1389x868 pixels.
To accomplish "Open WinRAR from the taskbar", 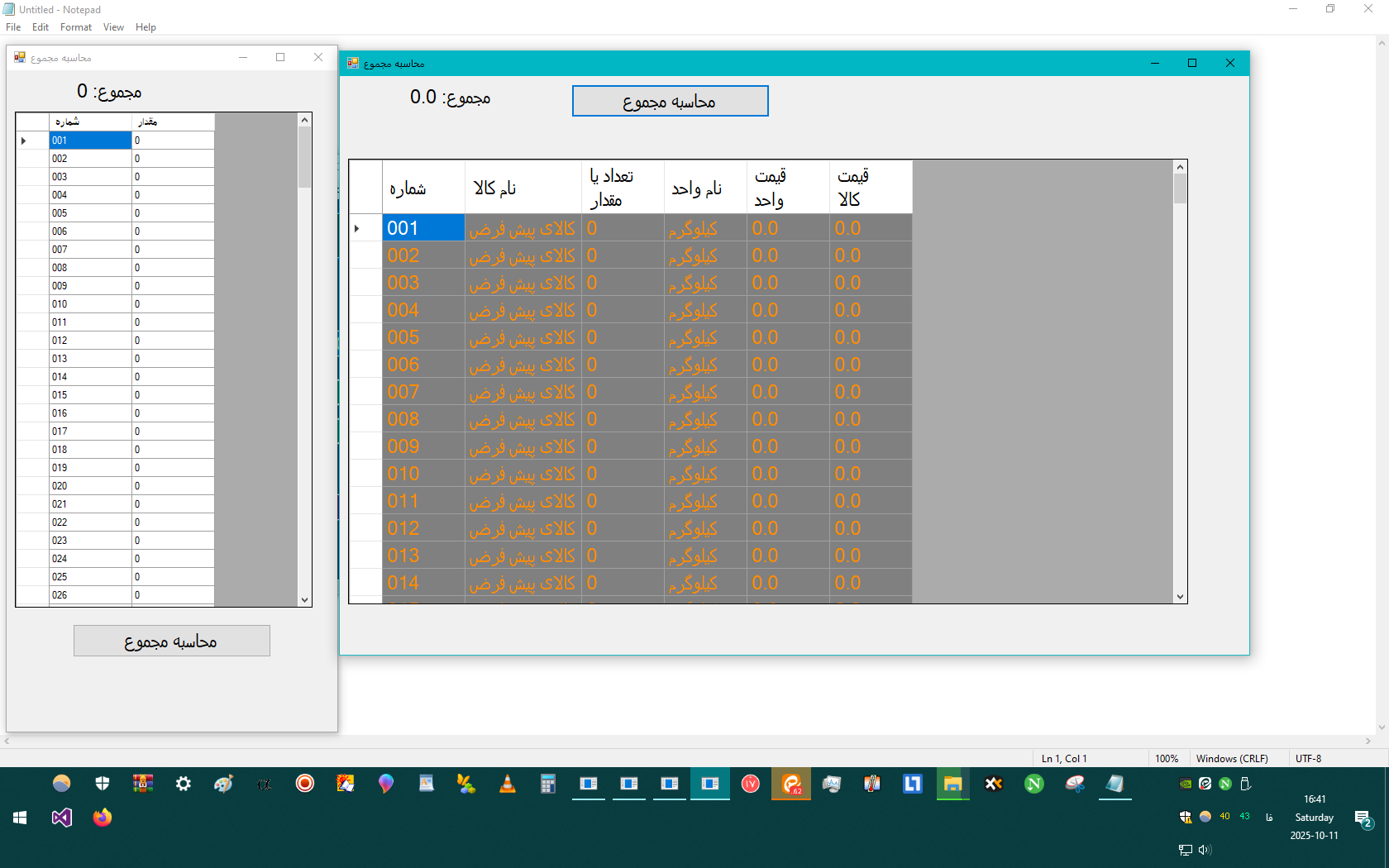I will [143, 784].
